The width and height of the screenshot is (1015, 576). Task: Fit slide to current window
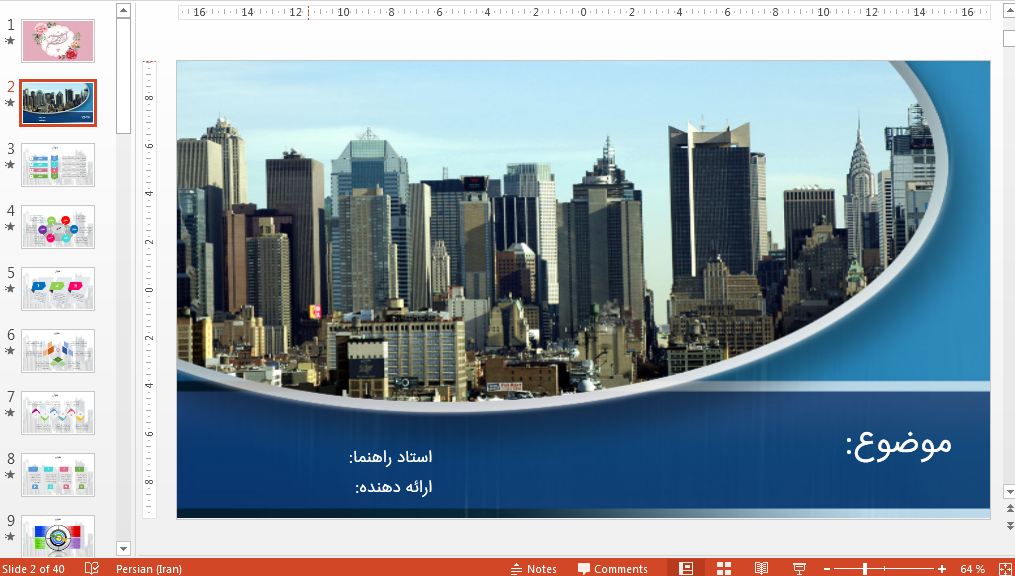tap(1004, 568)
